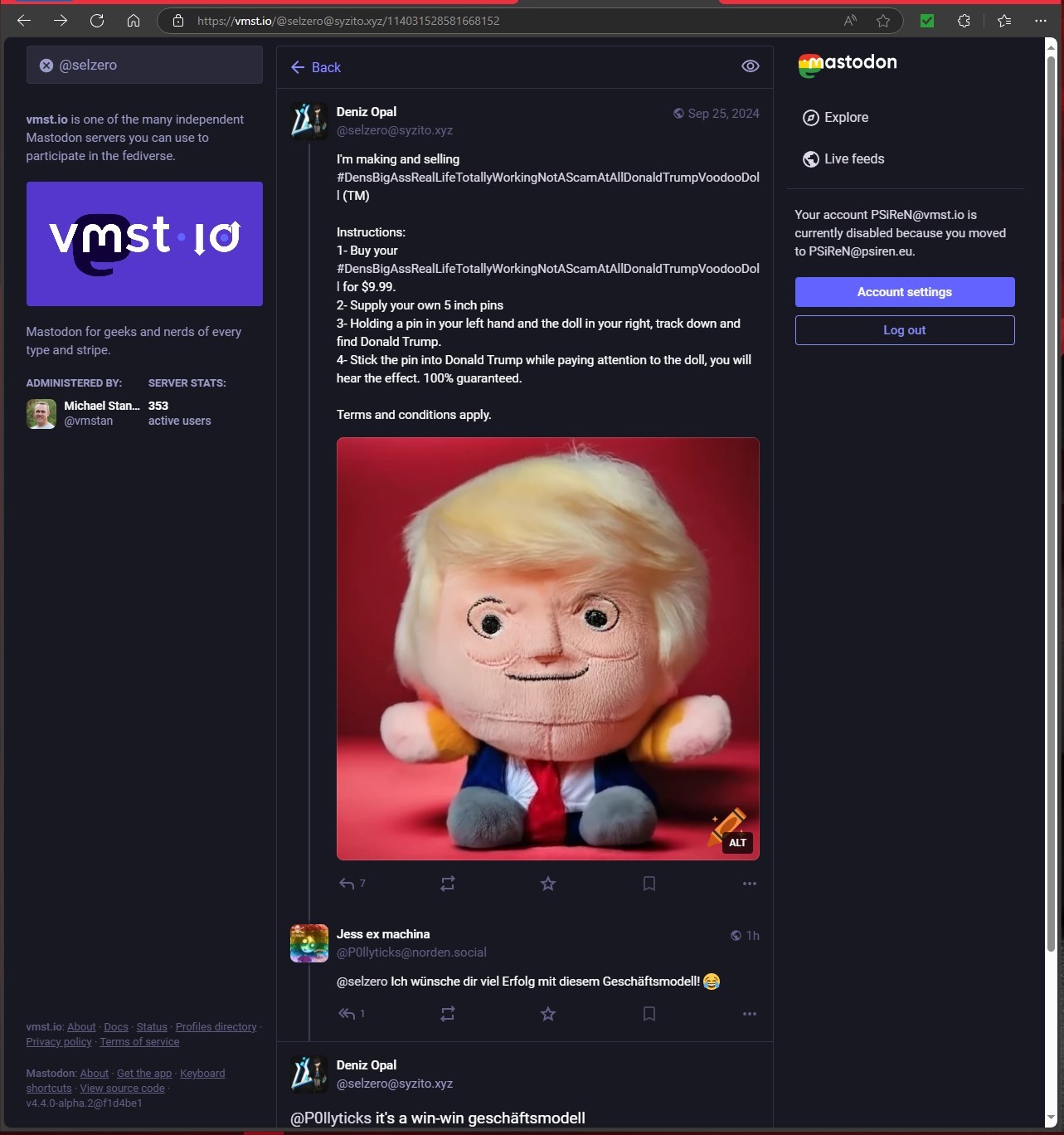The width and height of the screenshot is (1064, 1135).
Task: Bookmark Jess ex machina's reply
Action: tap(649, 1014)
